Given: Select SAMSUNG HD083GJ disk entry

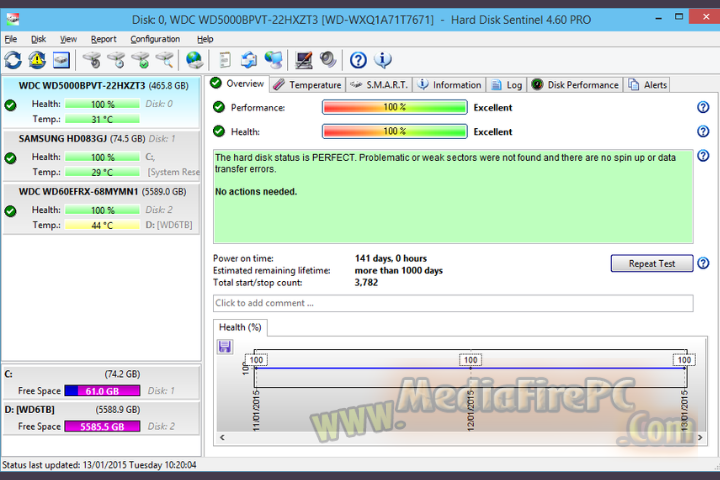Looking at the screenshot, I should pyautogui.click(x=101, y=155).
